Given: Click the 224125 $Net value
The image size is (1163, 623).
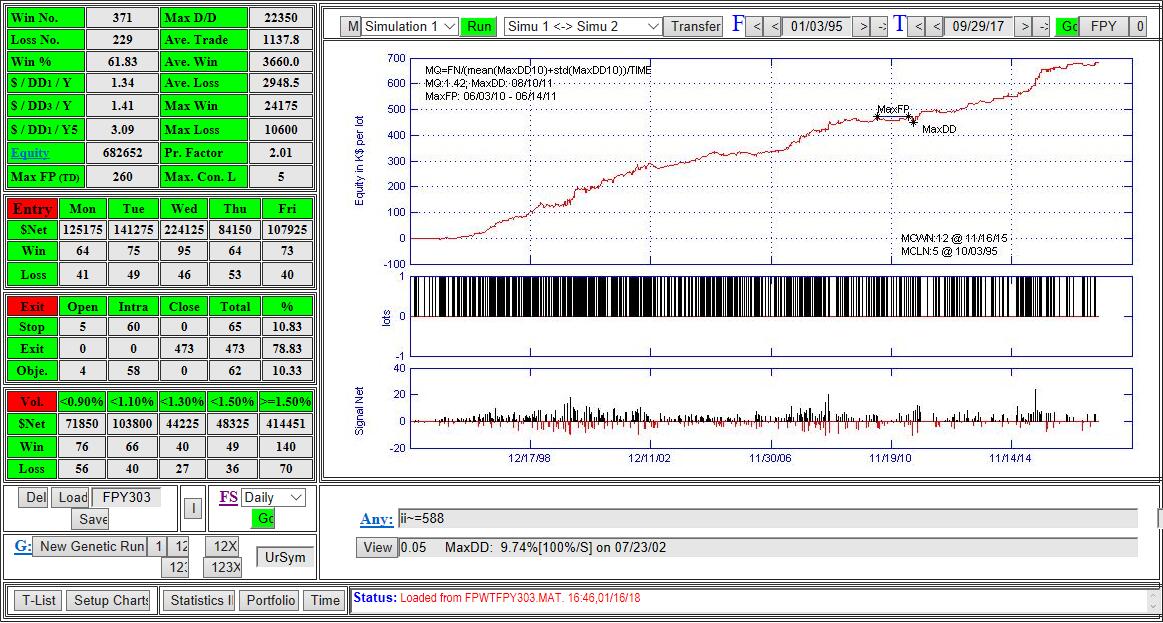Looking at the screenshot, I should (184, 230).
